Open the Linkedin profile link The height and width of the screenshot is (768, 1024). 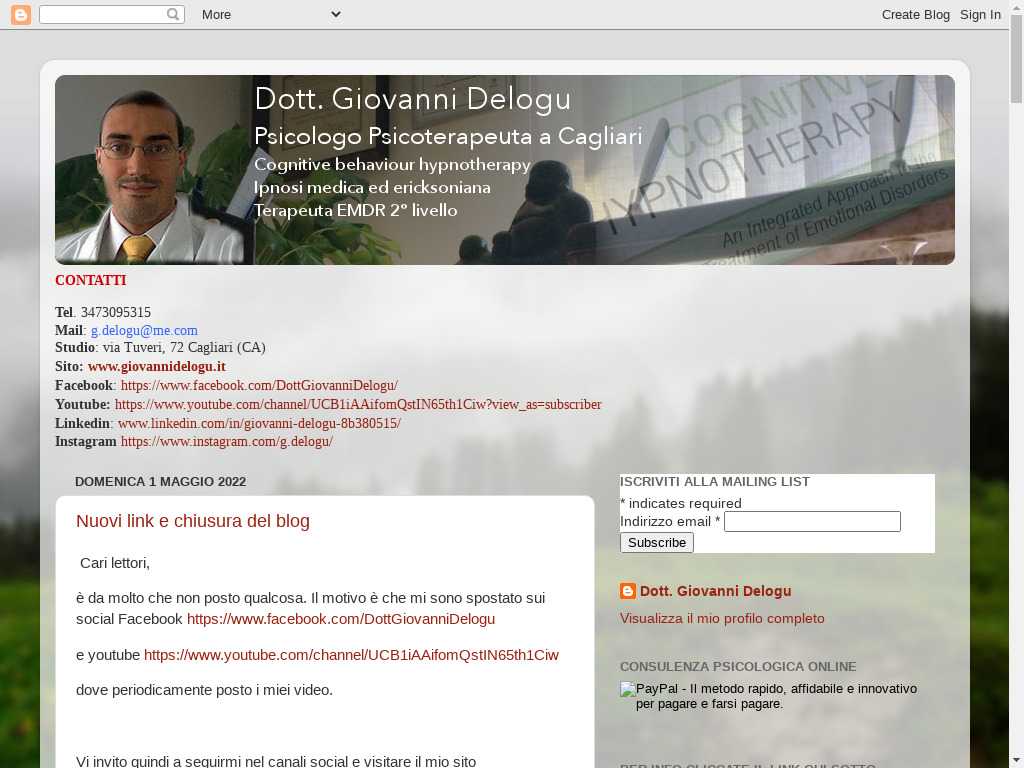tap(259, 423)
